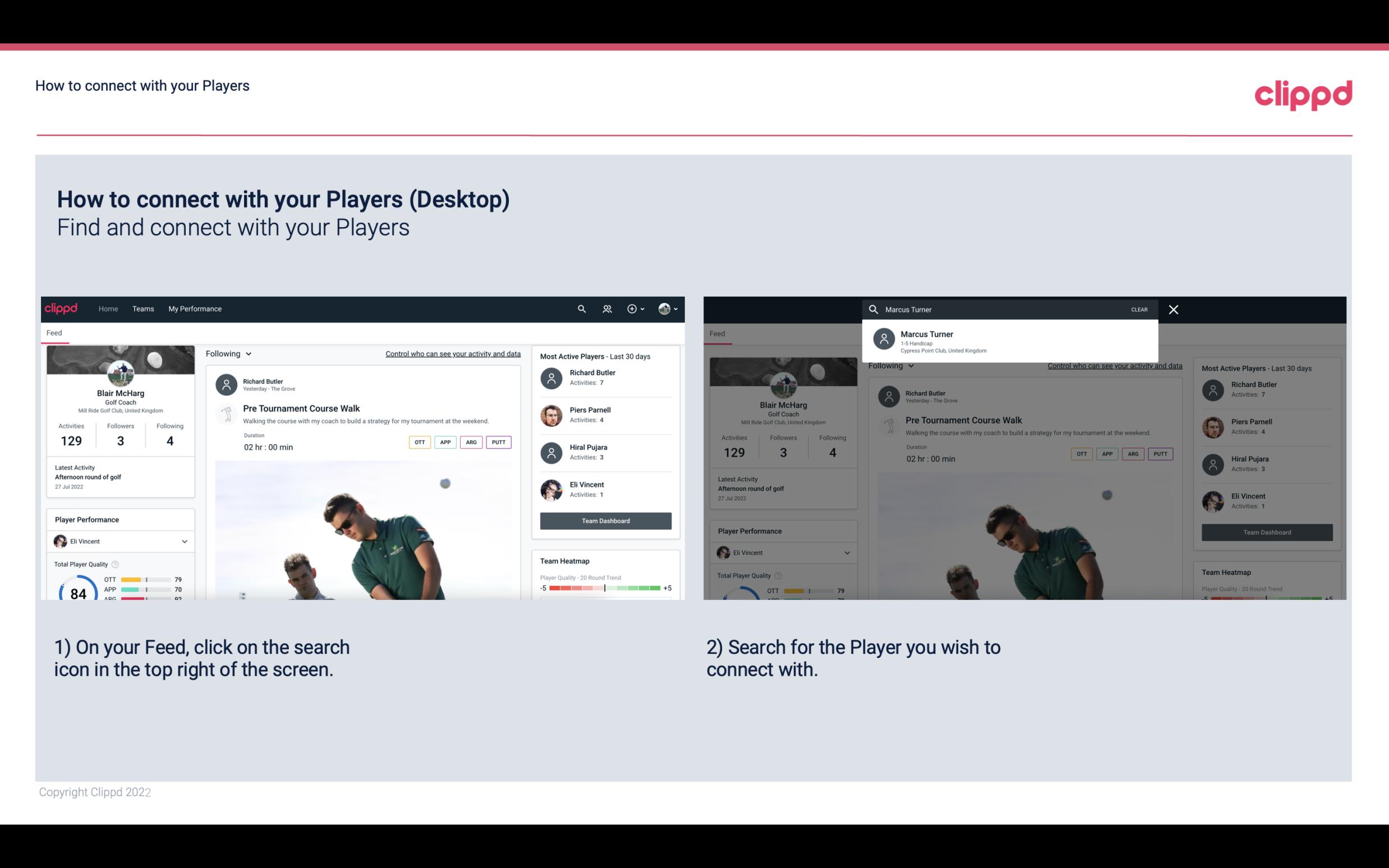Click the PUTT performance category icon
The image size is (1389, 868).
click(498, 442)
